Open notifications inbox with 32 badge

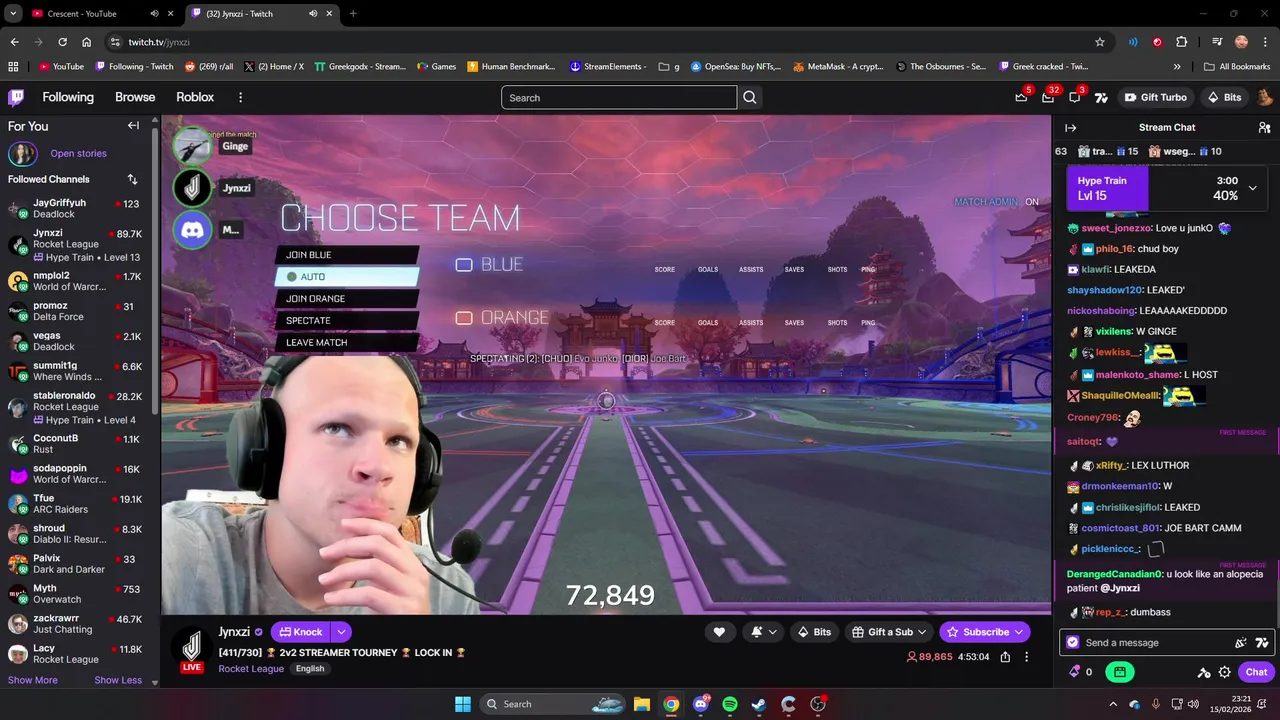click(x=1048, y=97)
